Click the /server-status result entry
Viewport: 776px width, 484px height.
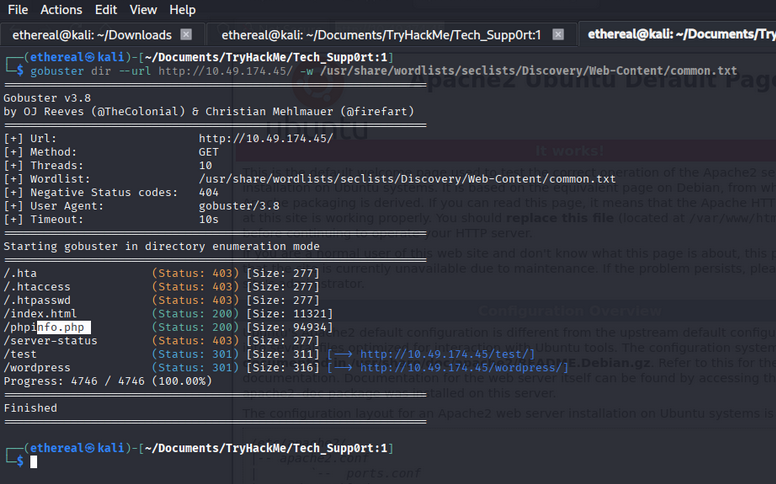click(x=51, y=341)
